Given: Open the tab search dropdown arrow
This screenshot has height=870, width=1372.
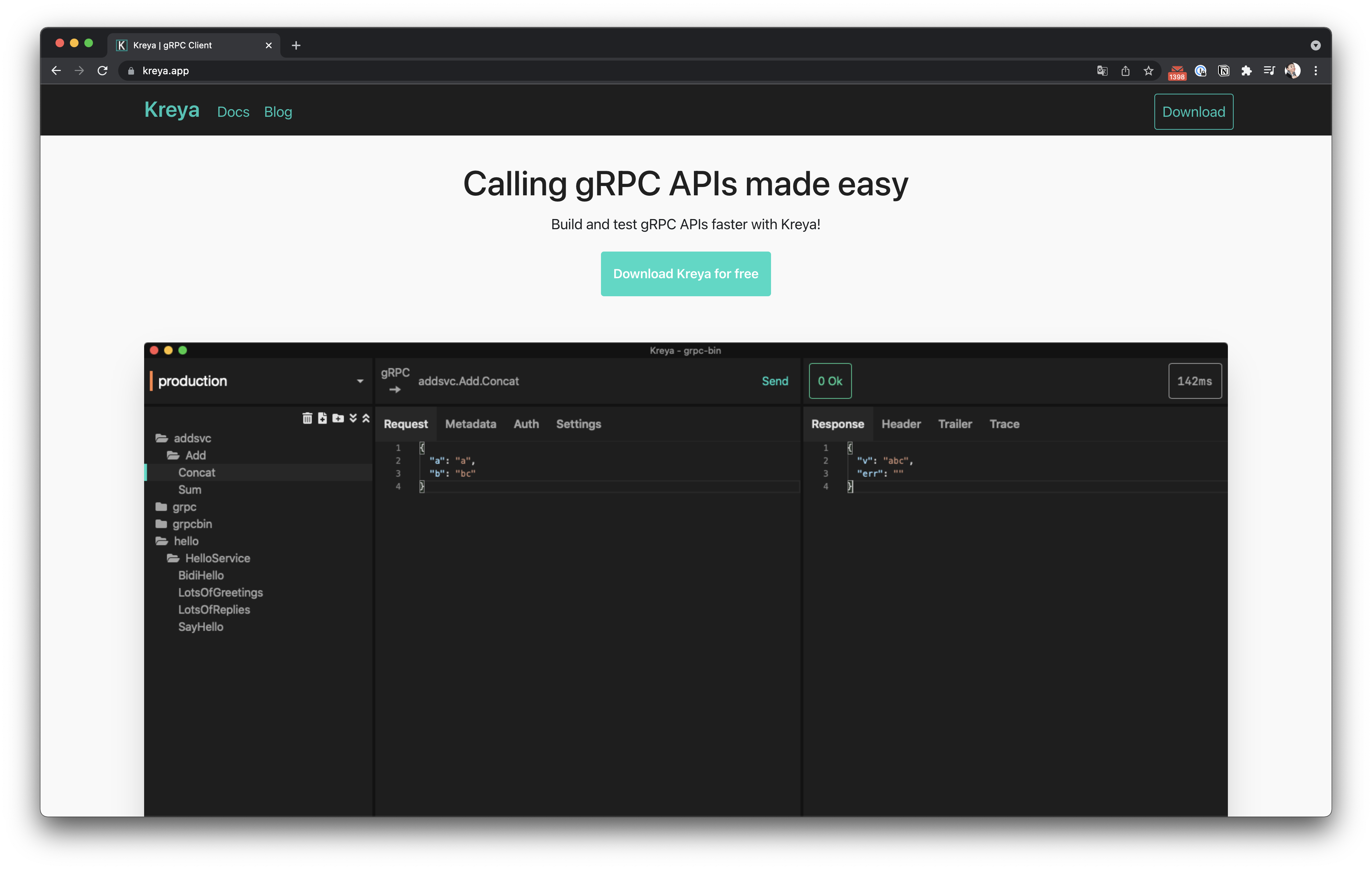Looking at the screenshot, I should click(1315, 46).
